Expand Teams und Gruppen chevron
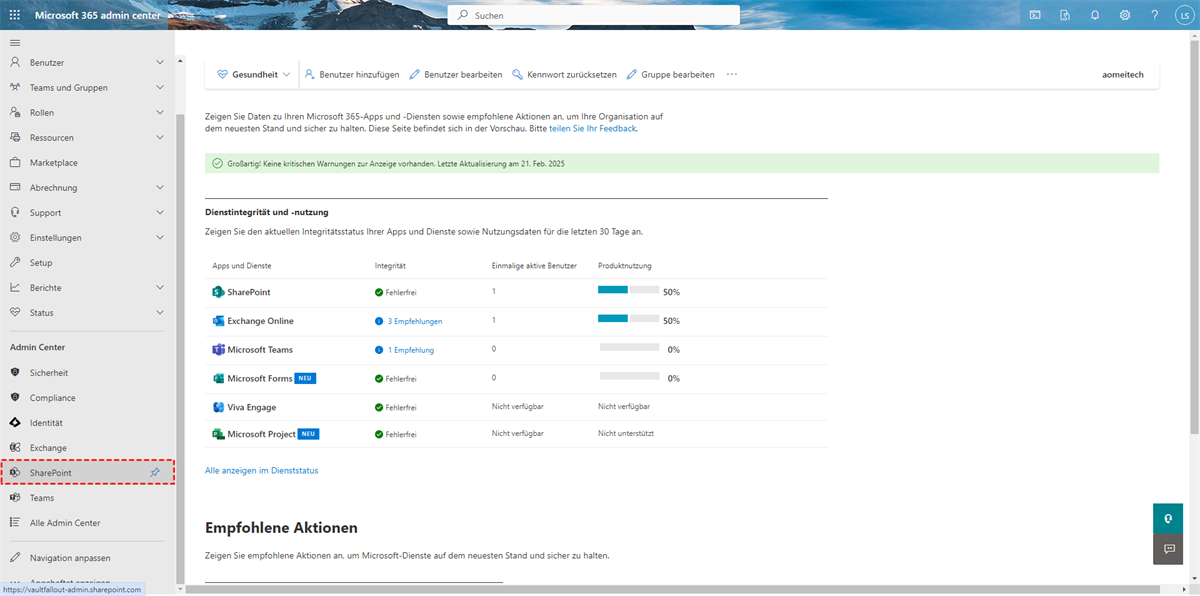The image size is (1200, 596). click(160, 88)
